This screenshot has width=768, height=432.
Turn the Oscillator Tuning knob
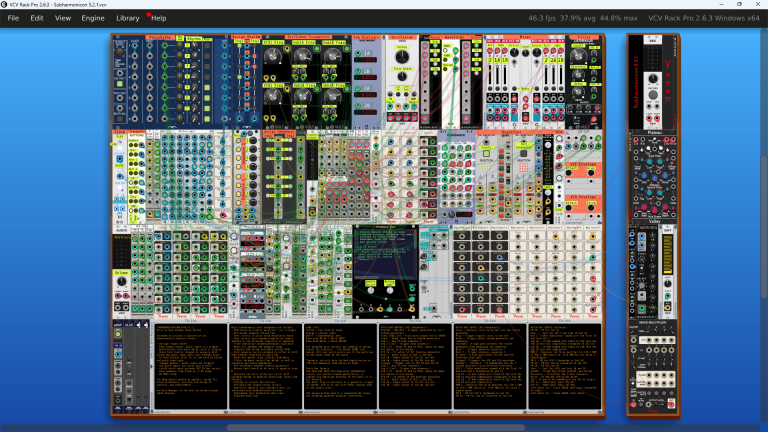(402, 57)
